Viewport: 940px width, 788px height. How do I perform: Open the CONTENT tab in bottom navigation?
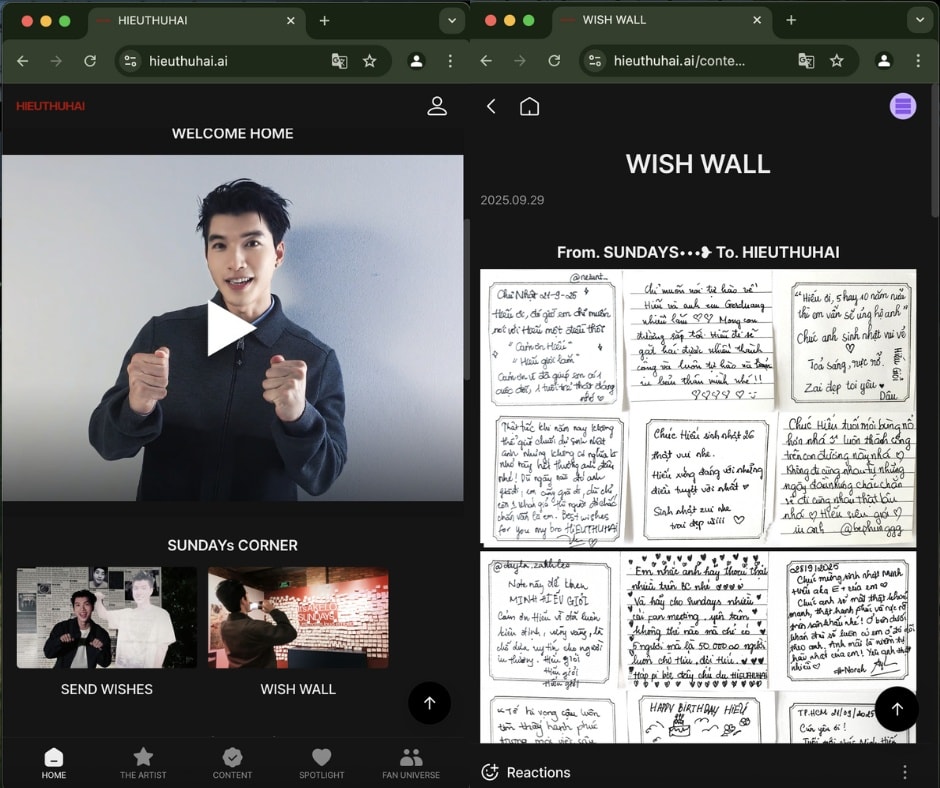pos(233,762)
